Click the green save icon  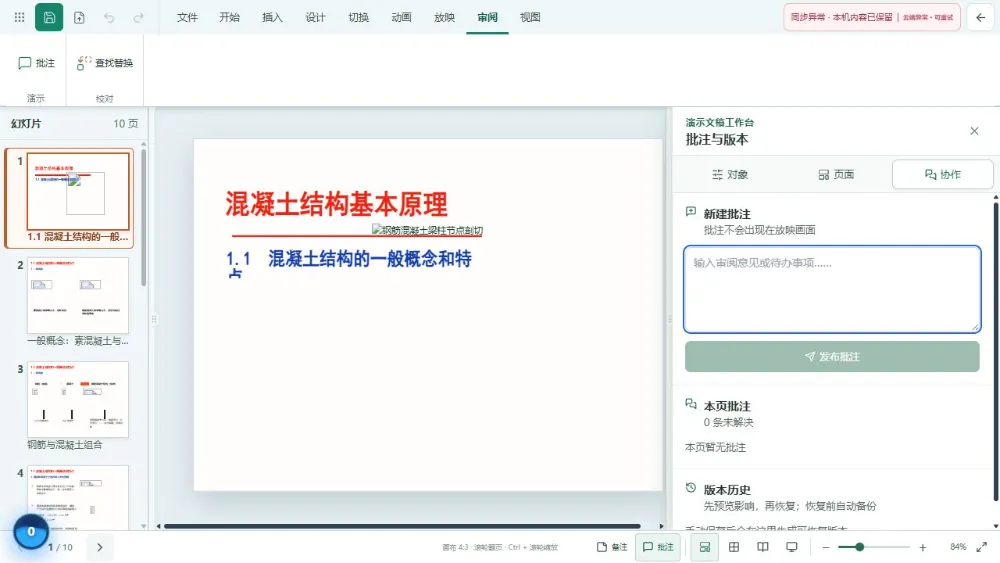point(49,17)
